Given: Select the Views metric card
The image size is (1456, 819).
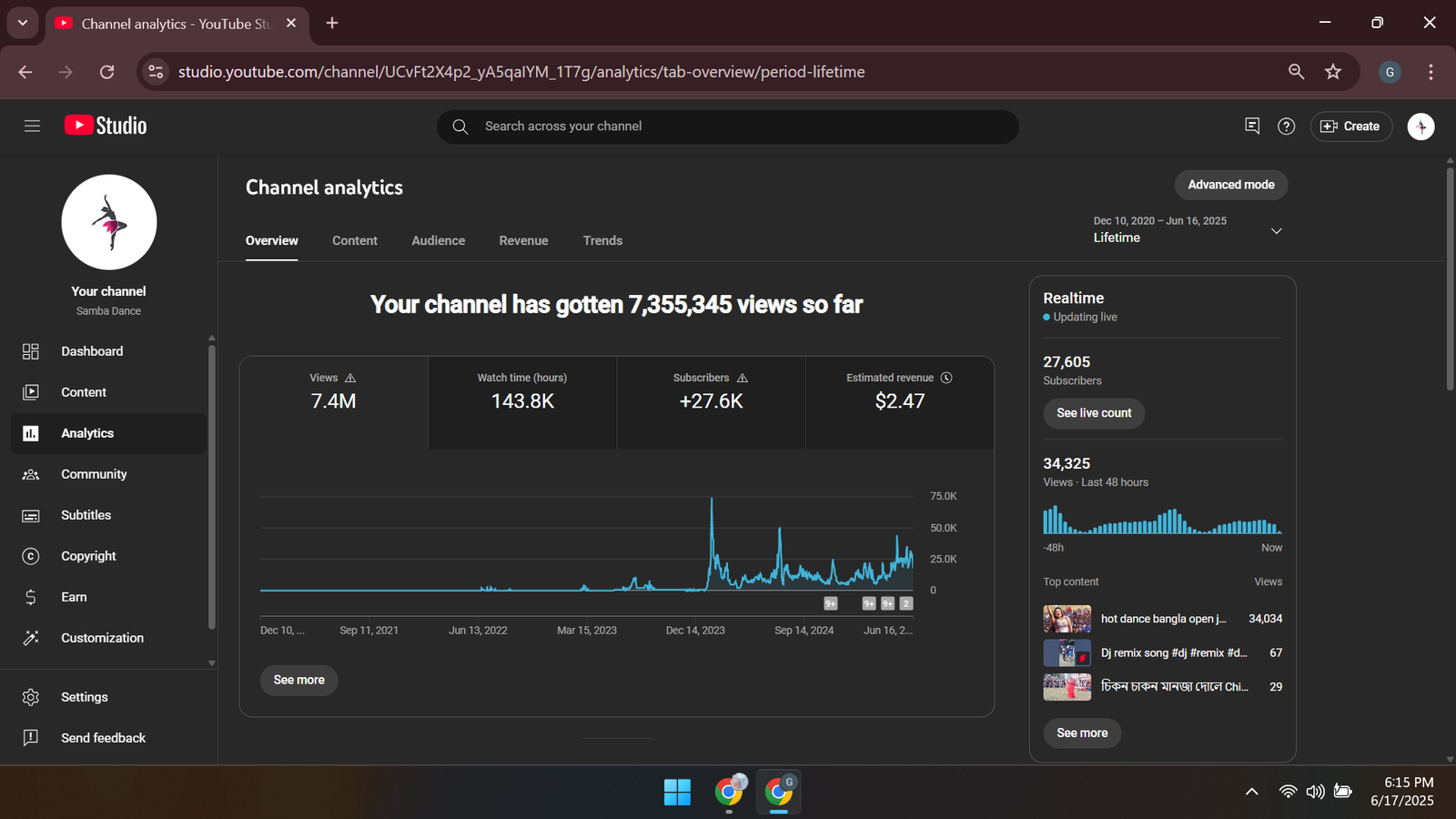Looking at the screenshot, I should pyautogui.click(x=334, y=402).
